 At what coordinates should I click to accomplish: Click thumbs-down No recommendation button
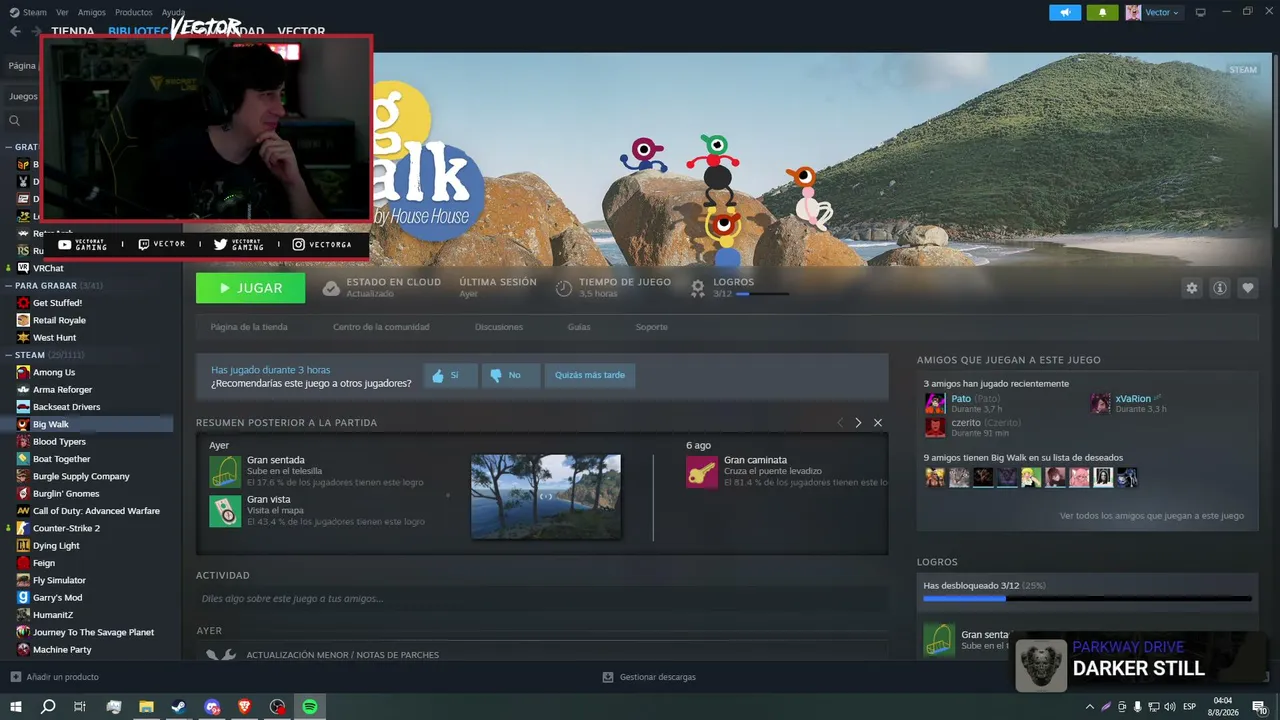510,375
